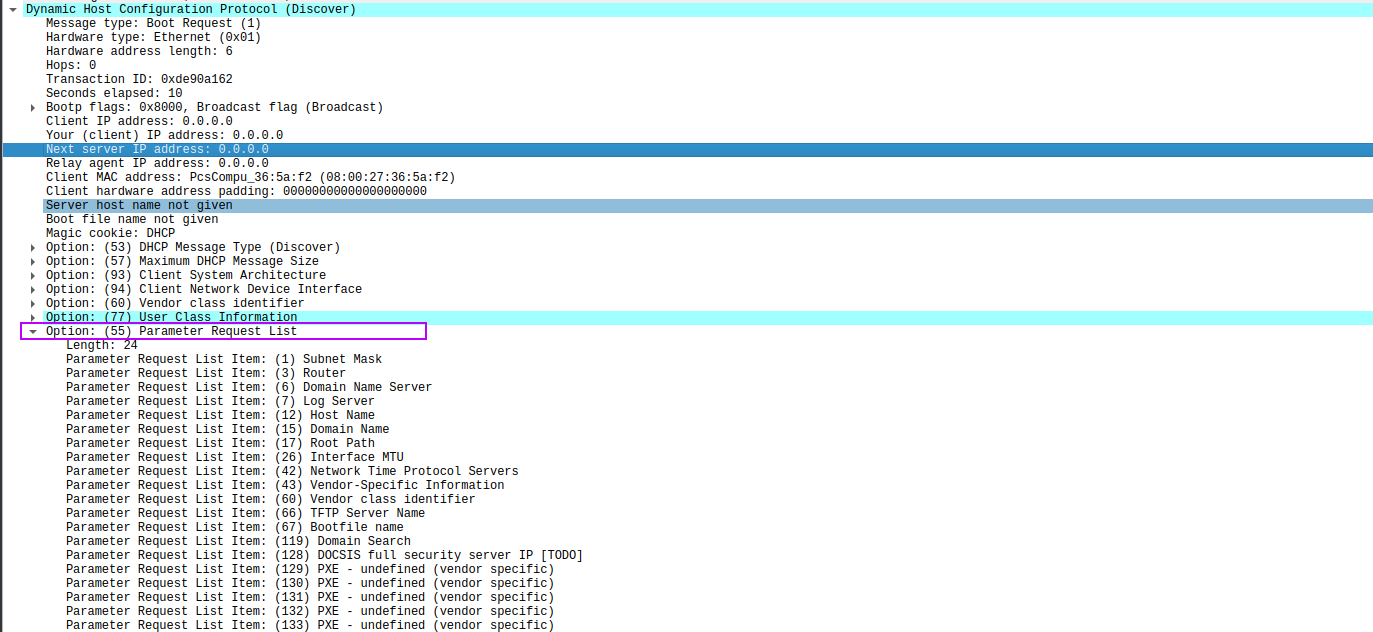Expand Option 93 Client System Architecture
Screen dimensions: 1373x632
[33, 275]
